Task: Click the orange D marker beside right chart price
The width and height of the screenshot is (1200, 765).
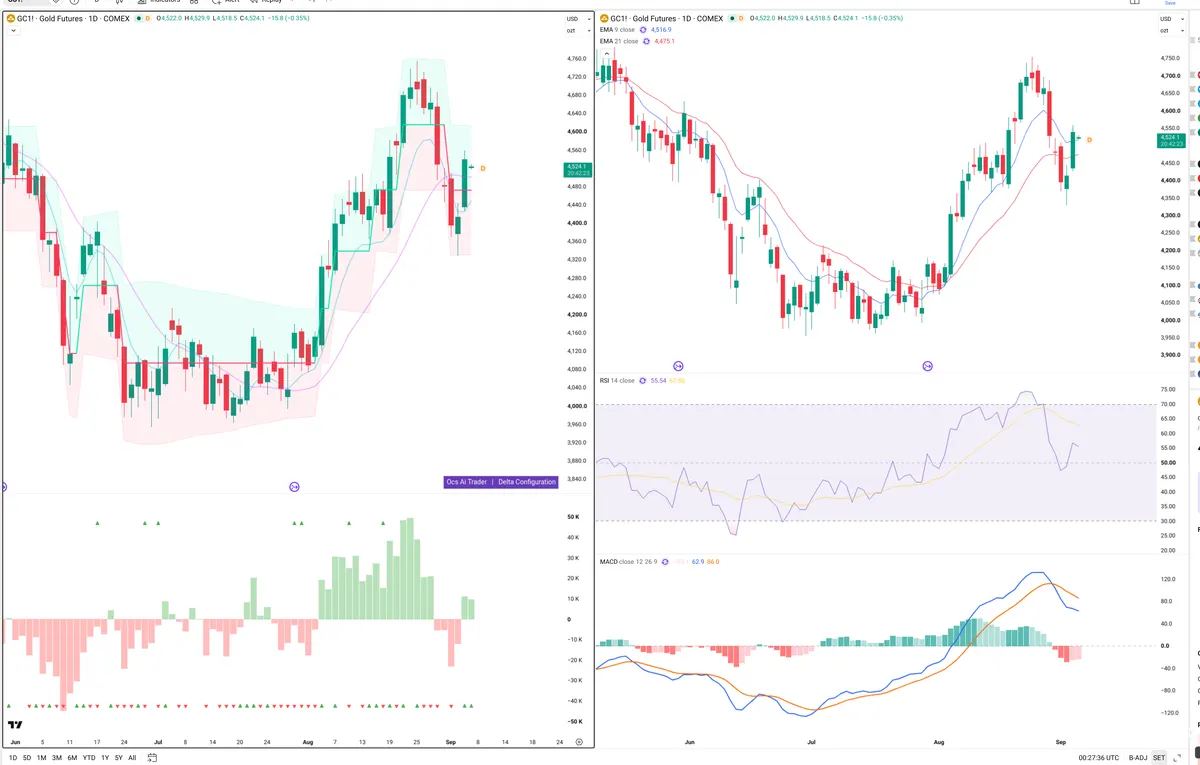Action: pos(1089,140)
